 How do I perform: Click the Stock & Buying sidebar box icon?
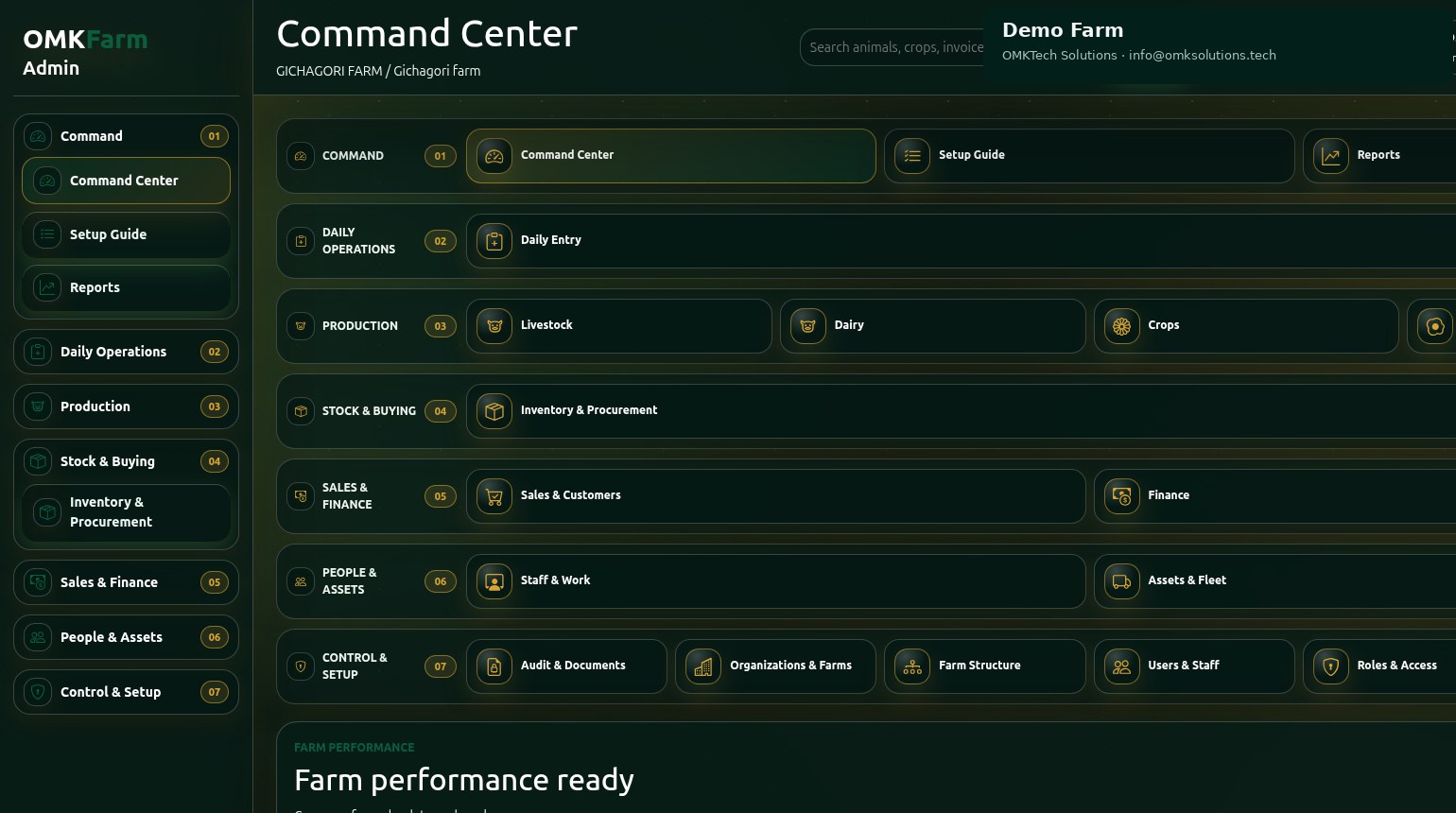point(38,461)
